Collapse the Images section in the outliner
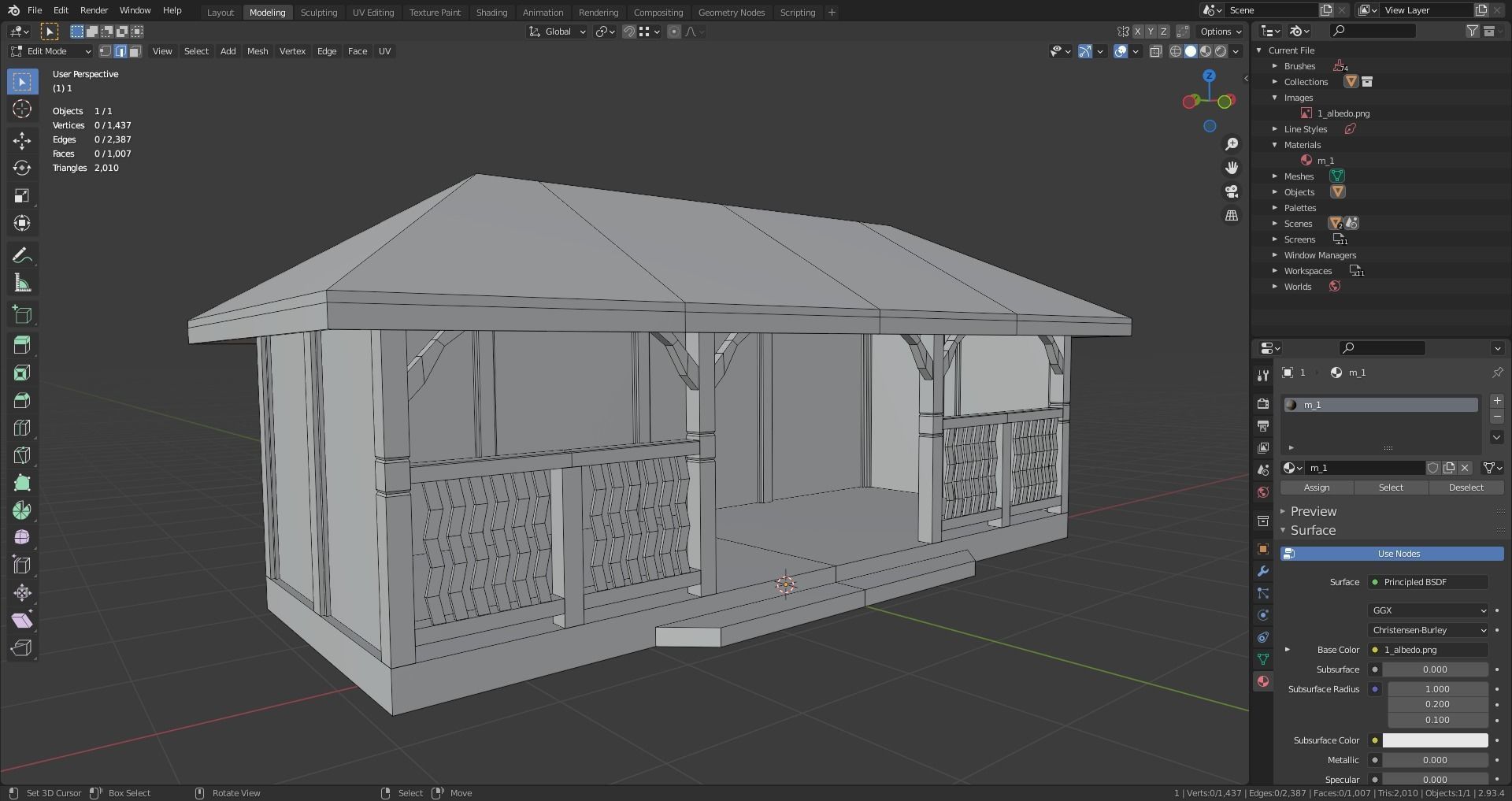The image size is (1512, 801). (1276, 97)
